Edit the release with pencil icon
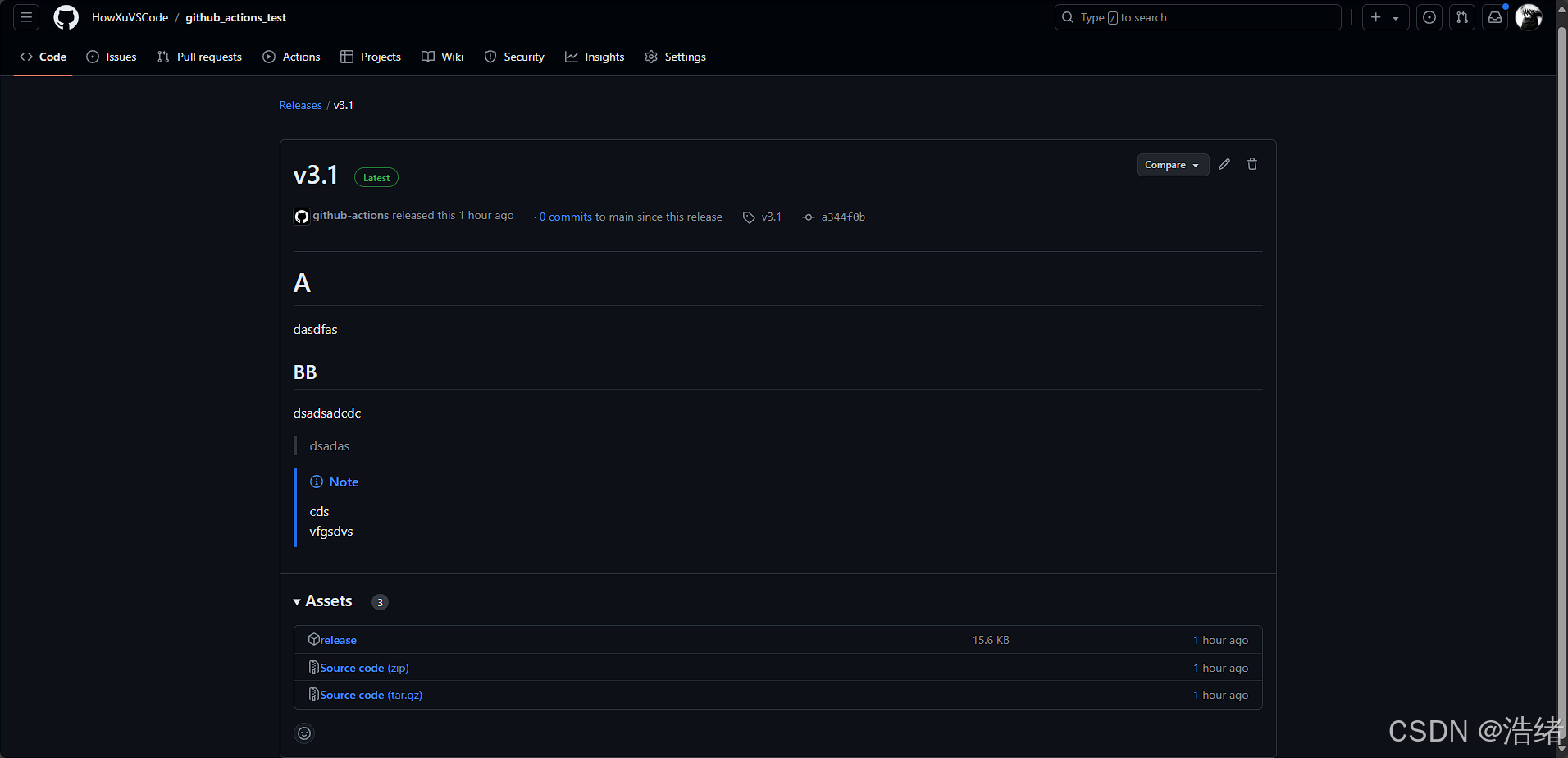This screenshot has width=1568, height=758. pos(1224,164)
